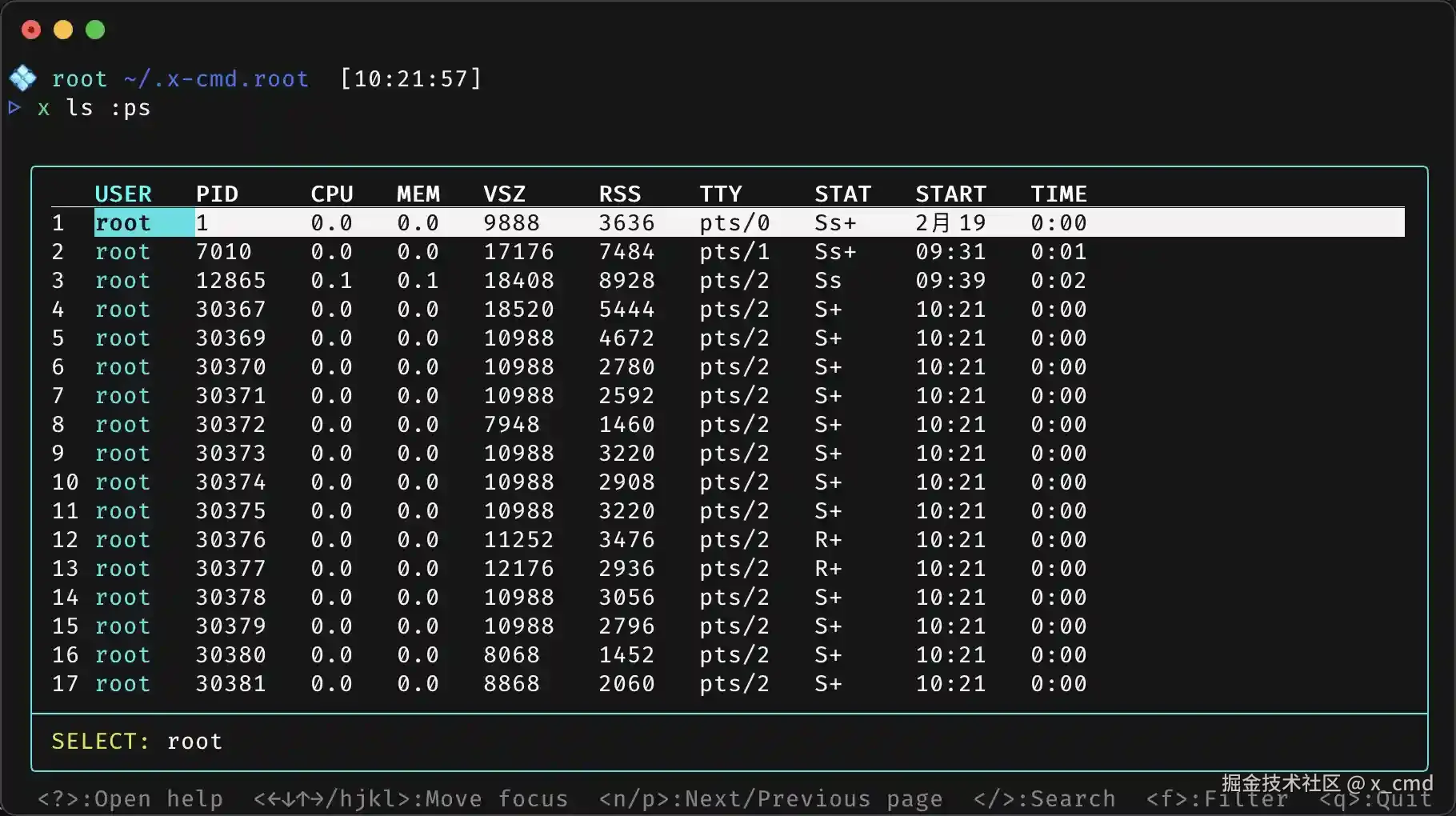Screen dimensions: 1456x816
Task: Click the RSS column header
Action: click(x=620, y=194)
